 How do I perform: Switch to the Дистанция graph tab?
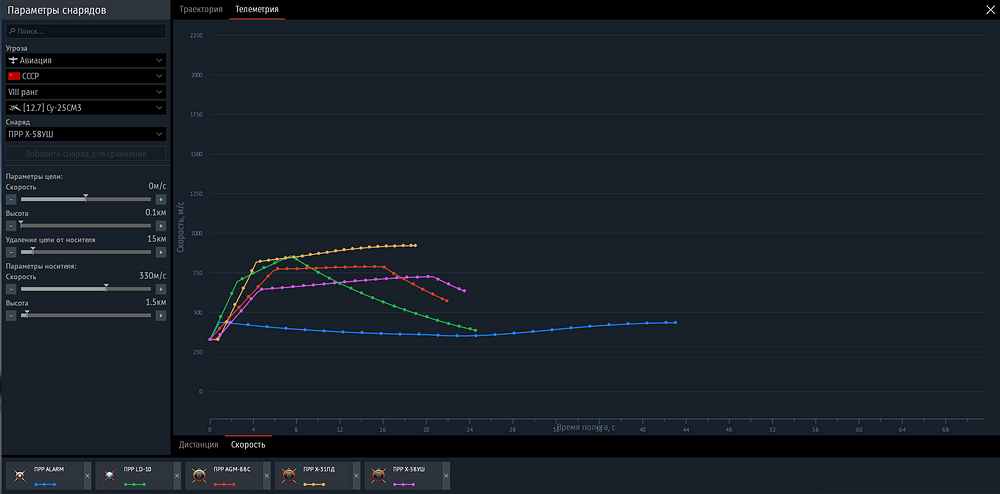click(x=198, y=445)
